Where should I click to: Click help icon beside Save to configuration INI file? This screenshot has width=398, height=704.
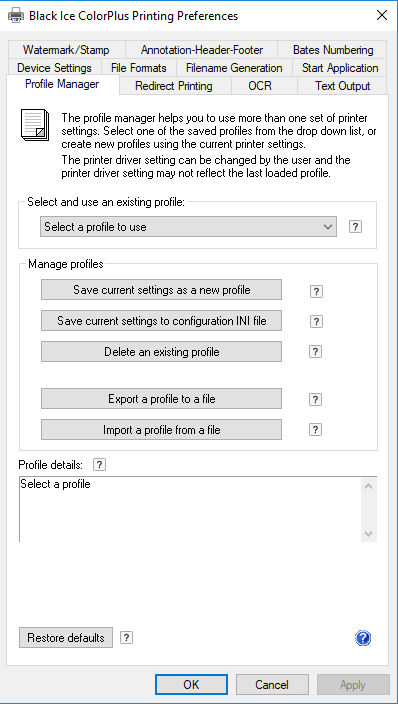(316, 321)
